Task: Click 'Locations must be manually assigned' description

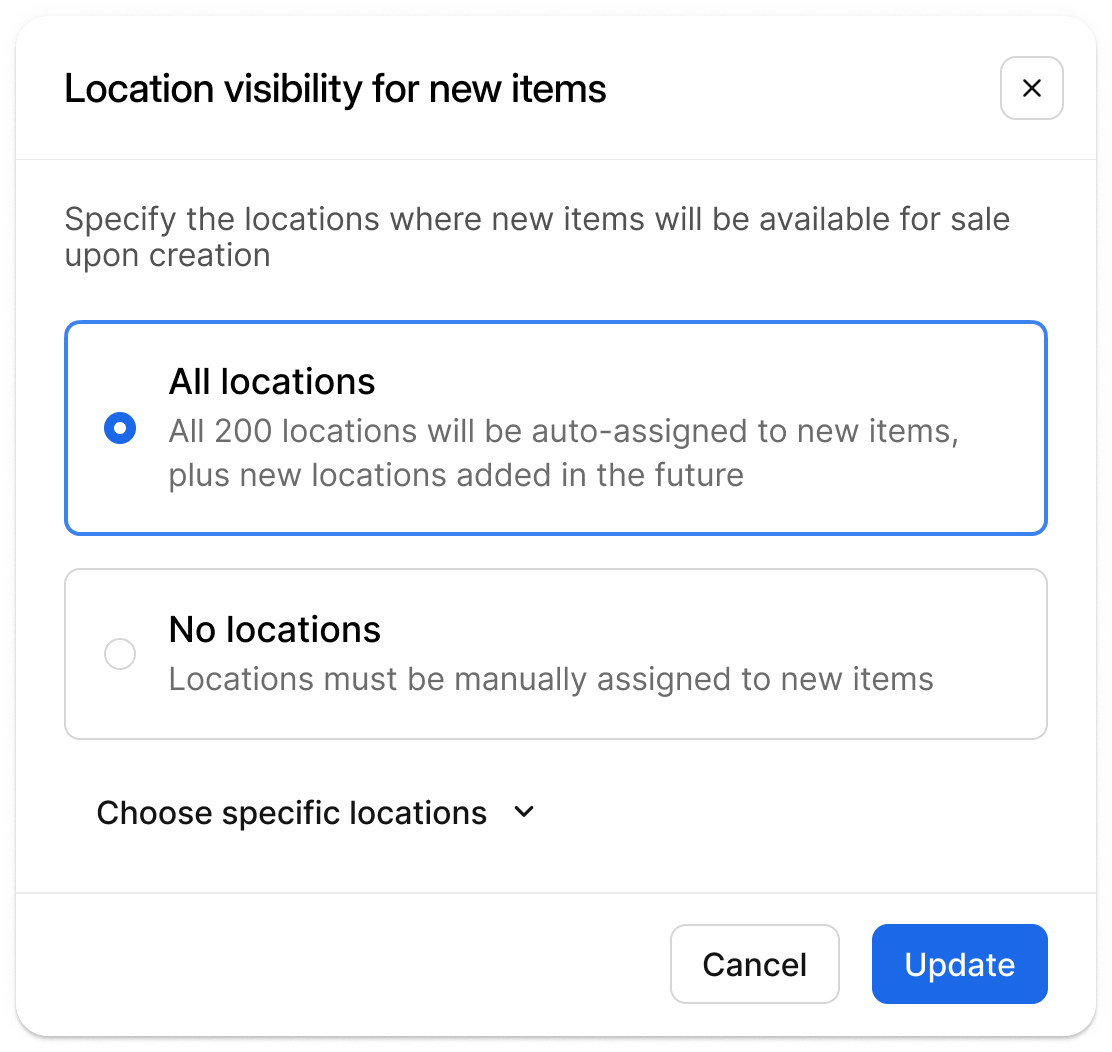Action: pyautogui.click(x=551, y=679)
